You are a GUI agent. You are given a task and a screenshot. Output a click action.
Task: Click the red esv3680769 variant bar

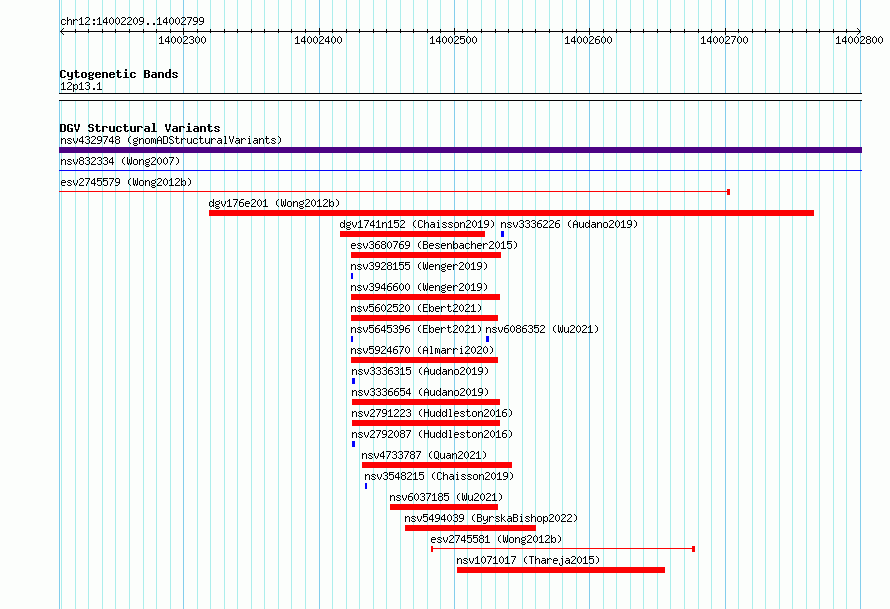426,255
